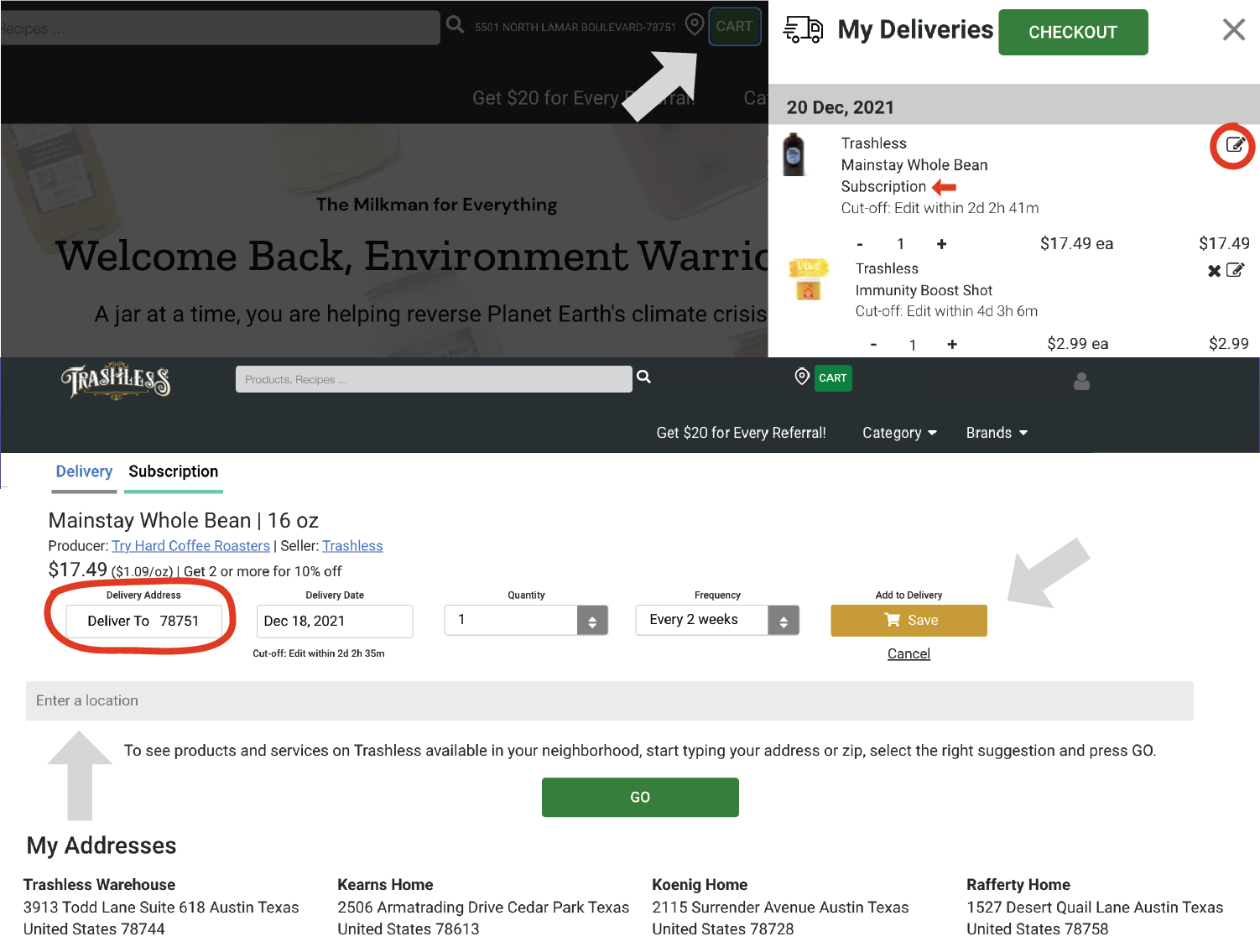
Task: Click the edit icon for Mainstay Whole Bean
Action: (x=1235, y=144)
